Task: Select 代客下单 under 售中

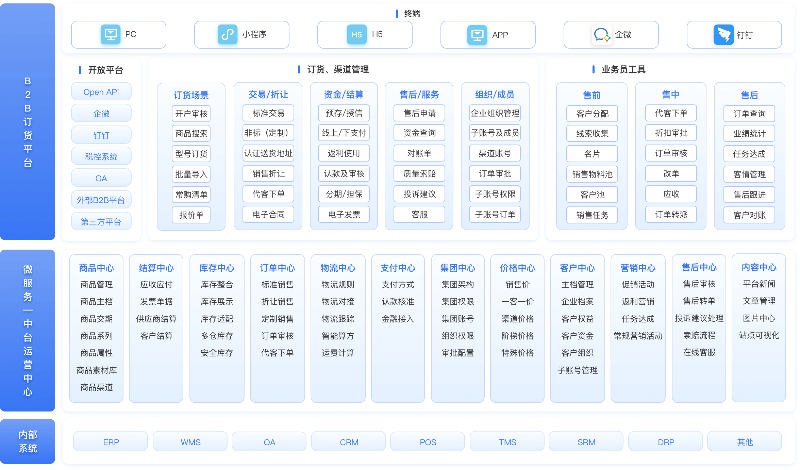Action: (671, 113)
